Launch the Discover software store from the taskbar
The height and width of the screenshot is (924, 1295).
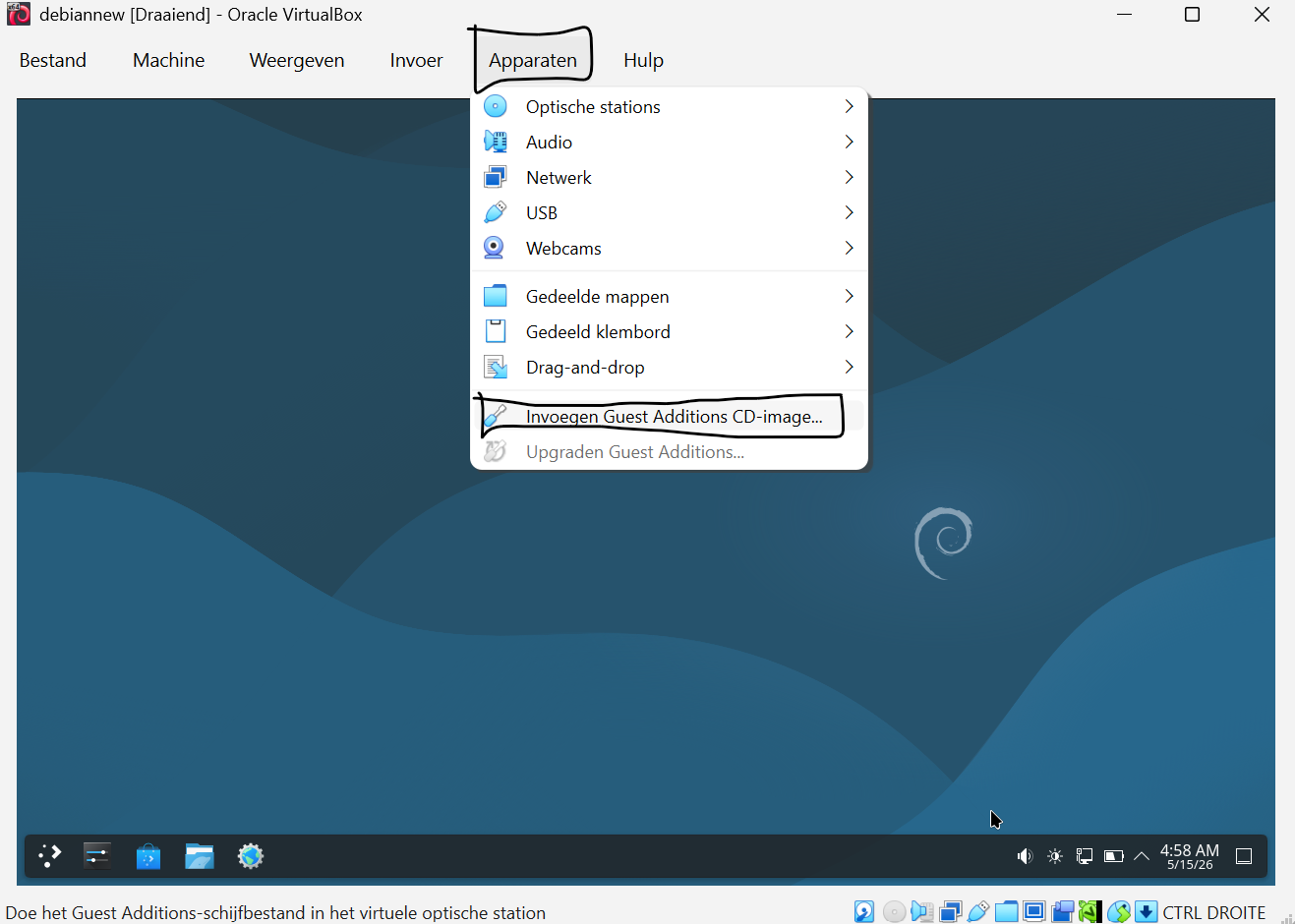pos(148,856)
